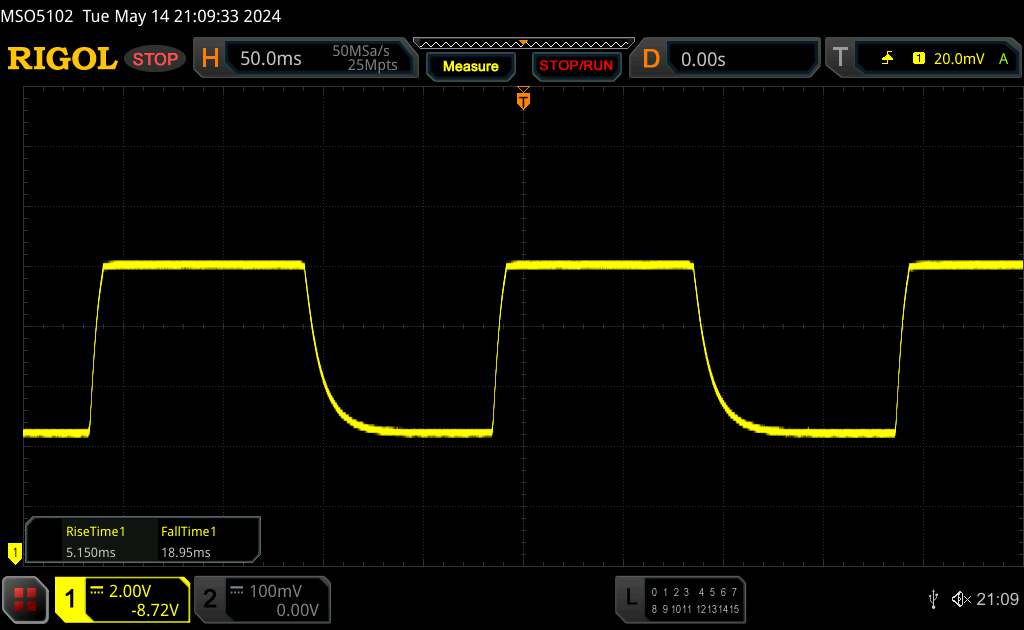Click the waveform memory position bar
1024x630 pixels.
(524, 44)
